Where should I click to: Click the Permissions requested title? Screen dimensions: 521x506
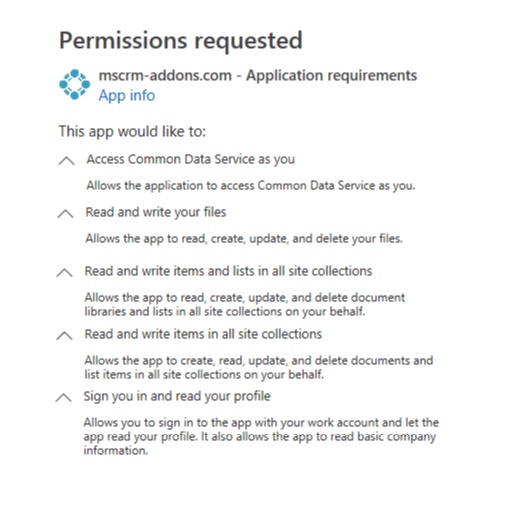tap(181, 41)
